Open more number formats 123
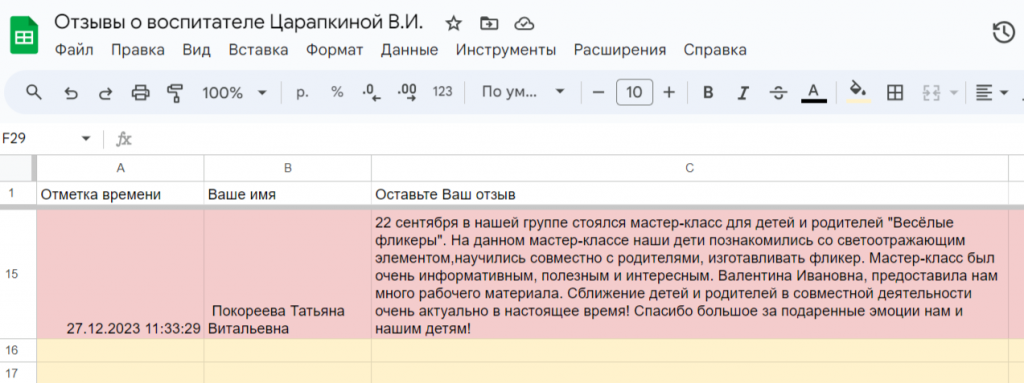The height and width of the screenshot is (383, 1024). coord(443,92)
